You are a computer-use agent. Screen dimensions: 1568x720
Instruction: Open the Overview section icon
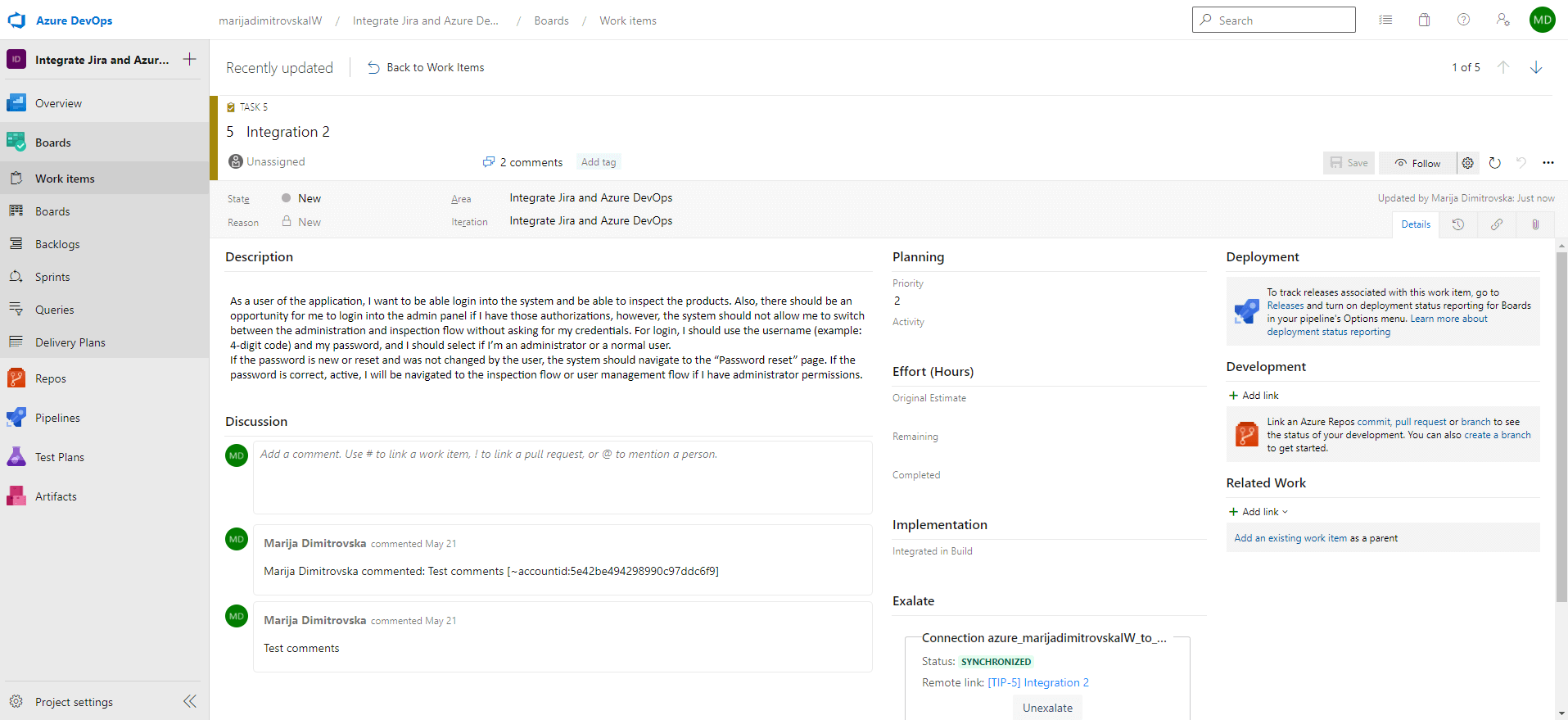[x=16, y=103]
